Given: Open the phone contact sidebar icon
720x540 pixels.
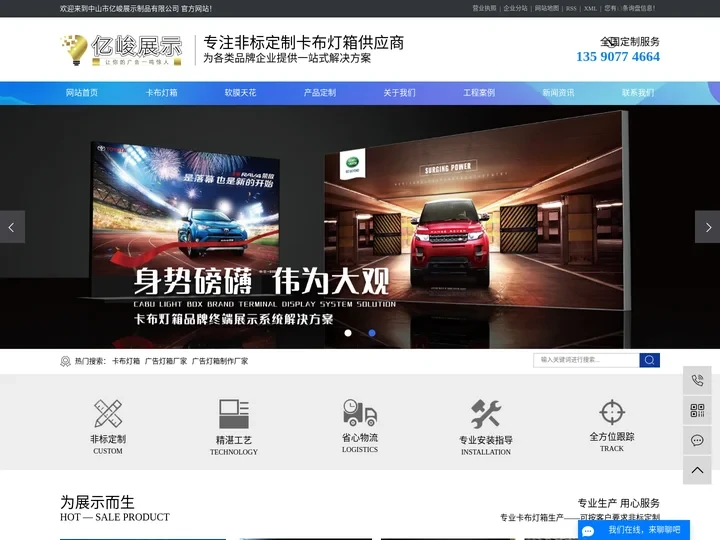Looking at the screenshot, I should 697,381.
